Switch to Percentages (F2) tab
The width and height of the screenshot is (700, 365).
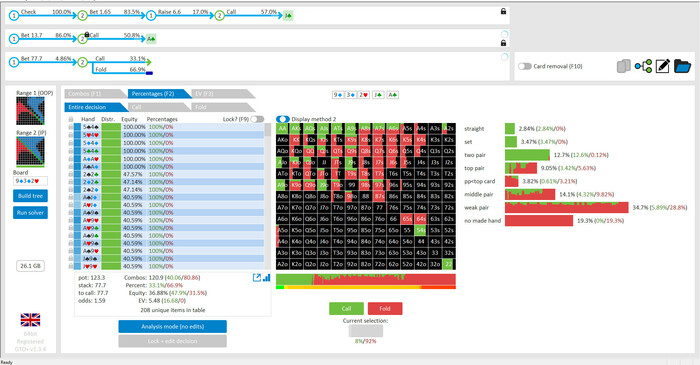click(x=159, y=94)
